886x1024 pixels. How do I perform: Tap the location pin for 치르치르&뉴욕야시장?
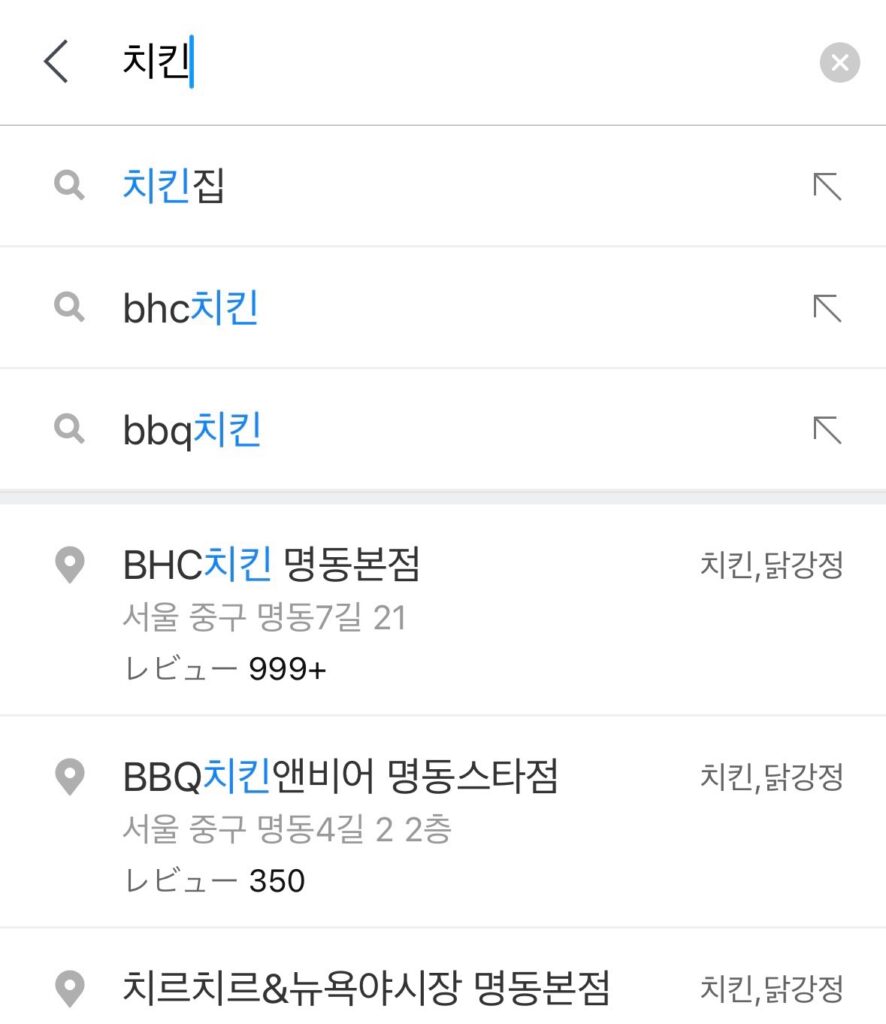click(x=70, y=989)
